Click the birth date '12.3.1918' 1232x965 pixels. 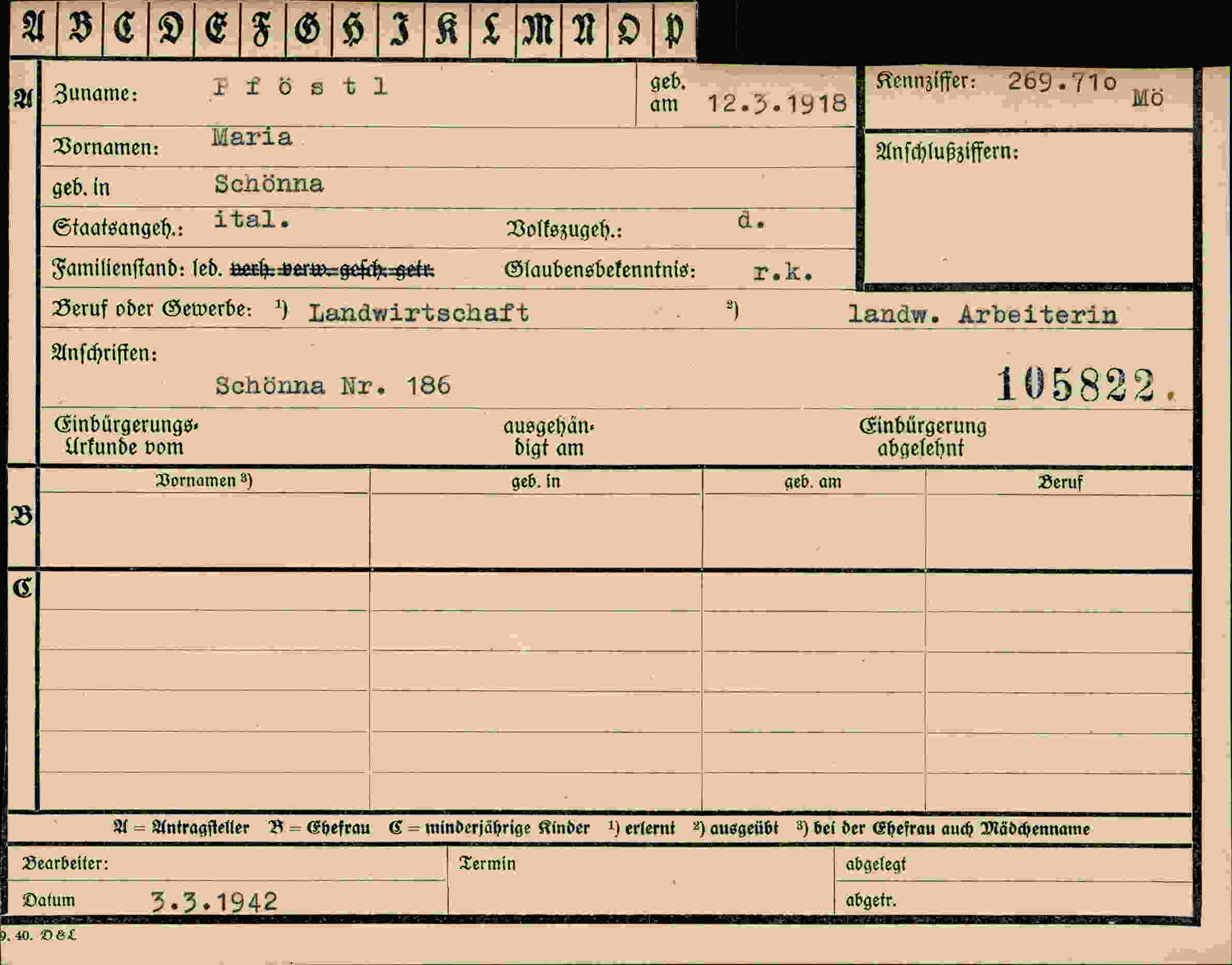click(x=778, y=104)
